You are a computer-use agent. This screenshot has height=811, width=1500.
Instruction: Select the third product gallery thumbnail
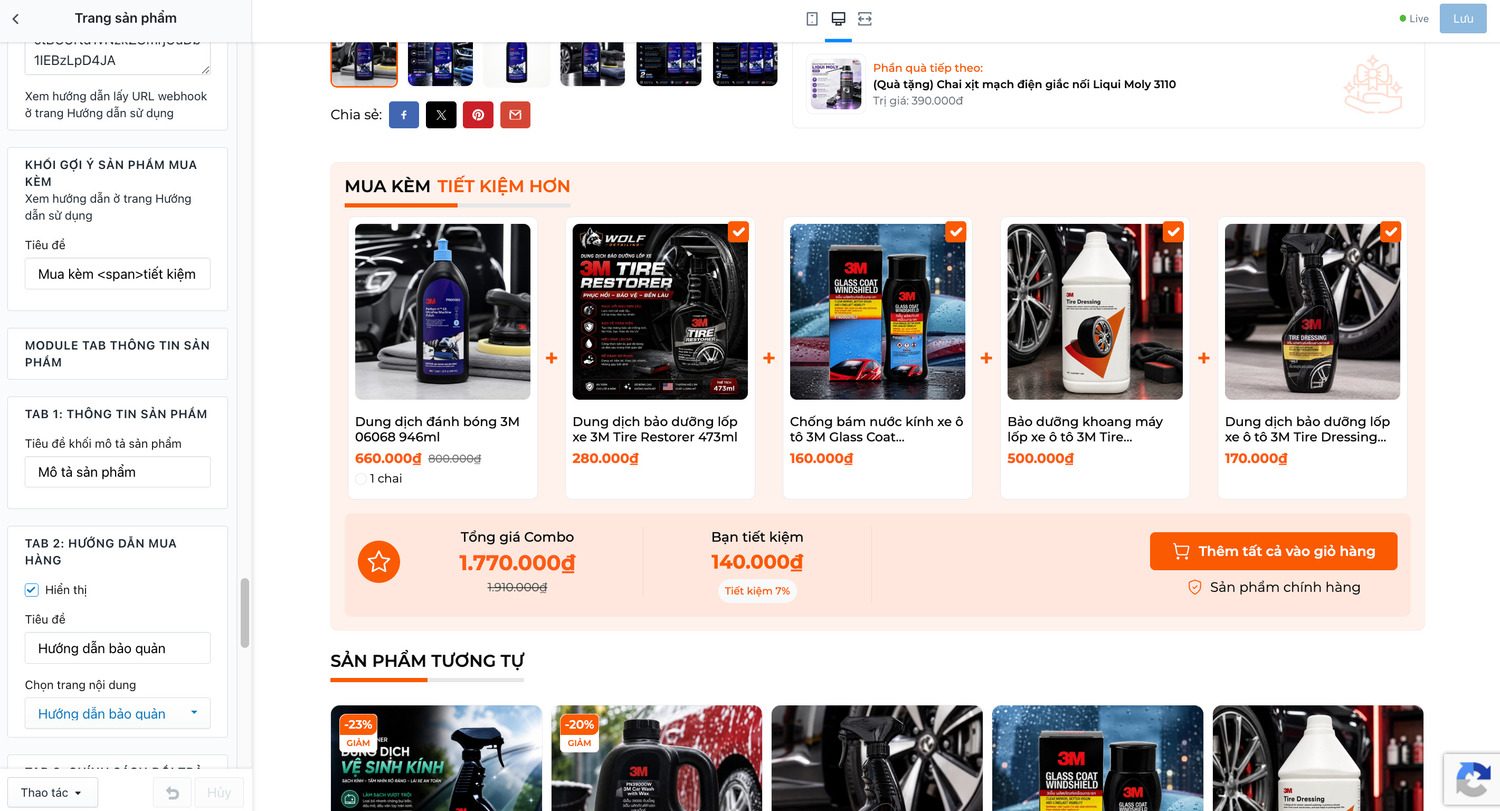pos(516,64)
